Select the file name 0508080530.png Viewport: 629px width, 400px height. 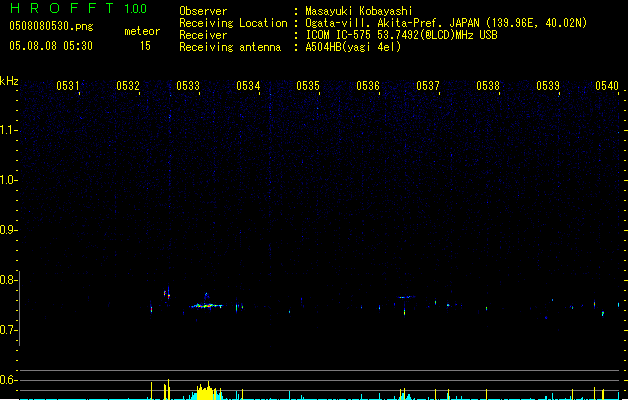click(51, 26)
